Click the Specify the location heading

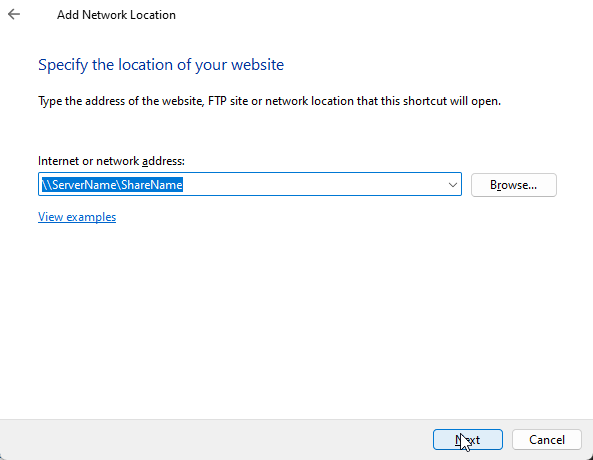click(161, 65)
